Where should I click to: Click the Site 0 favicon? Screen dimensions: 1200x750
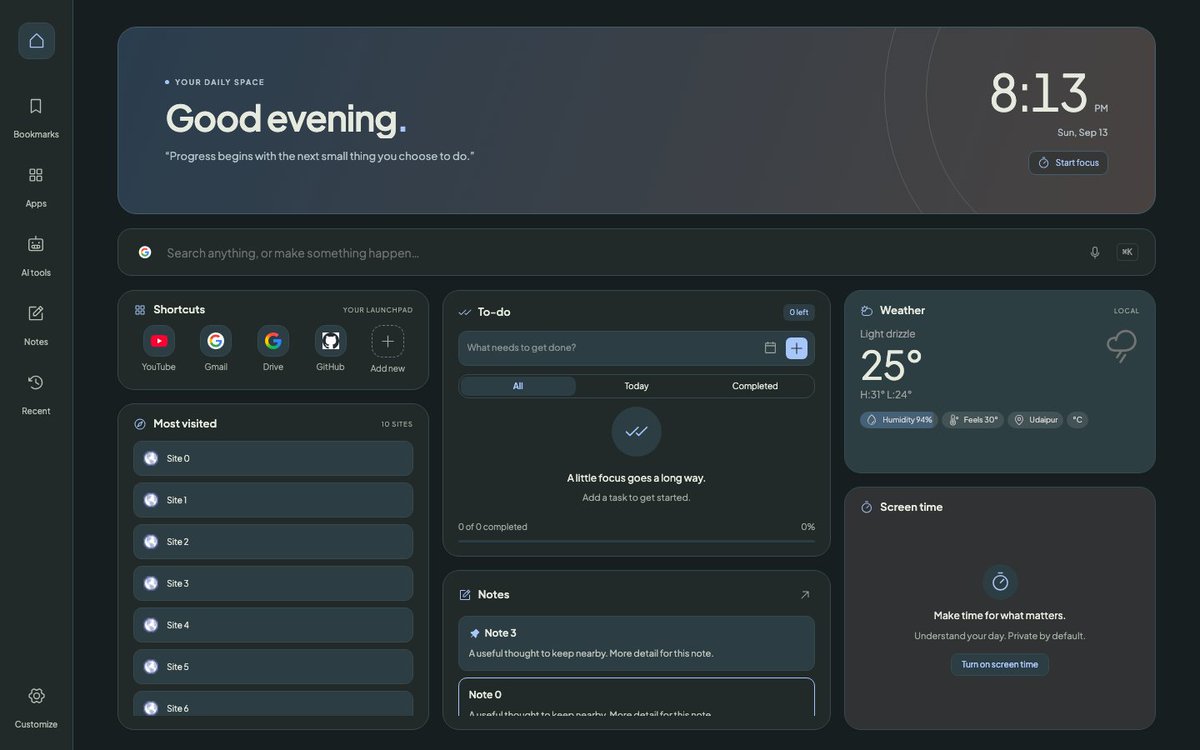click(151, 458)
